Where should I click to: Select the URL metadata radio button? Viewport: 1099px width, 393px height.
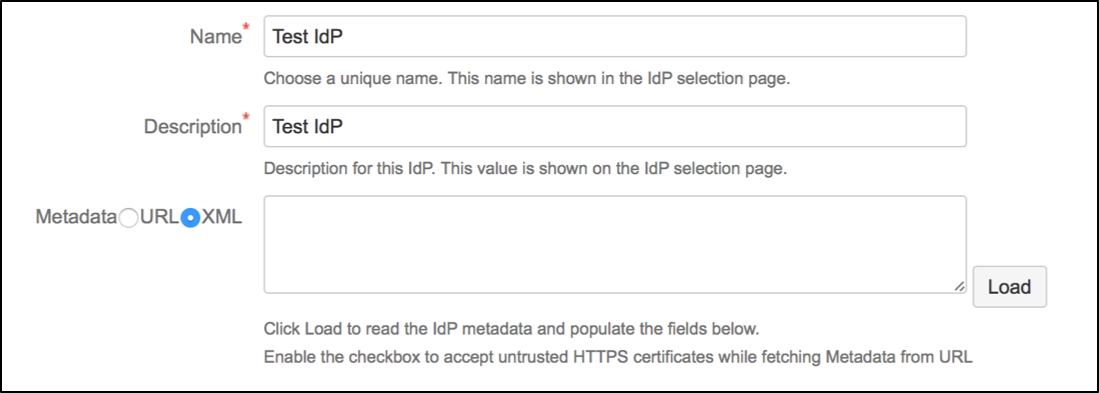[128, 218]
